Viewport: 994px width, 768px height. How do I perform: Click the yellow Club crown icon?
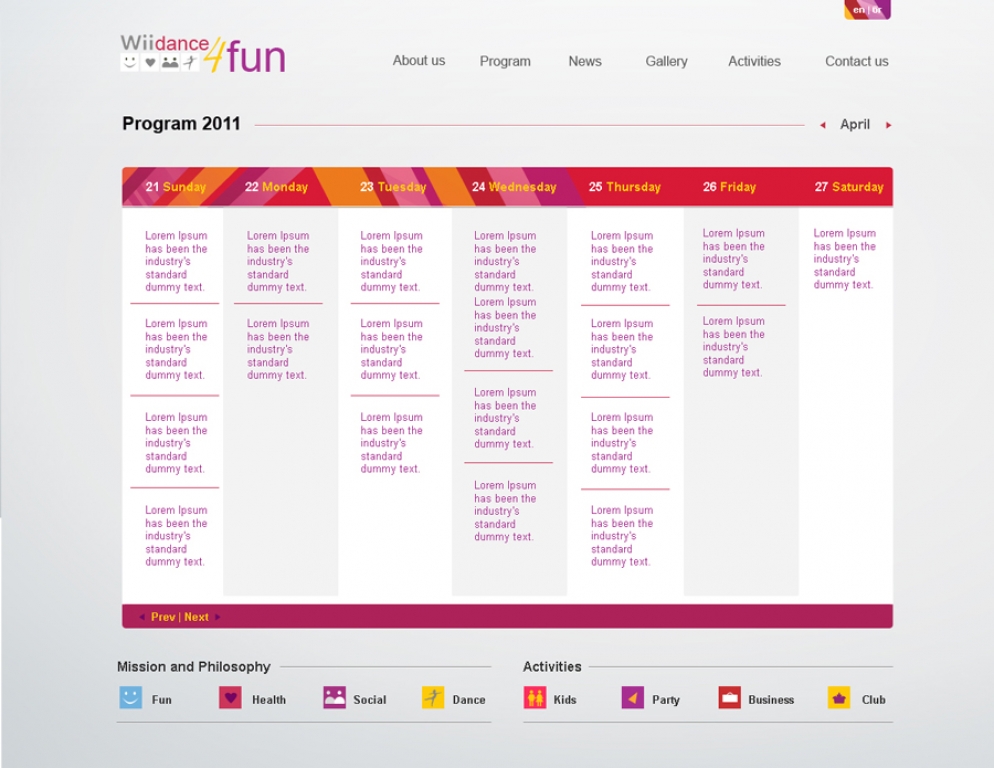coord(839,698)
